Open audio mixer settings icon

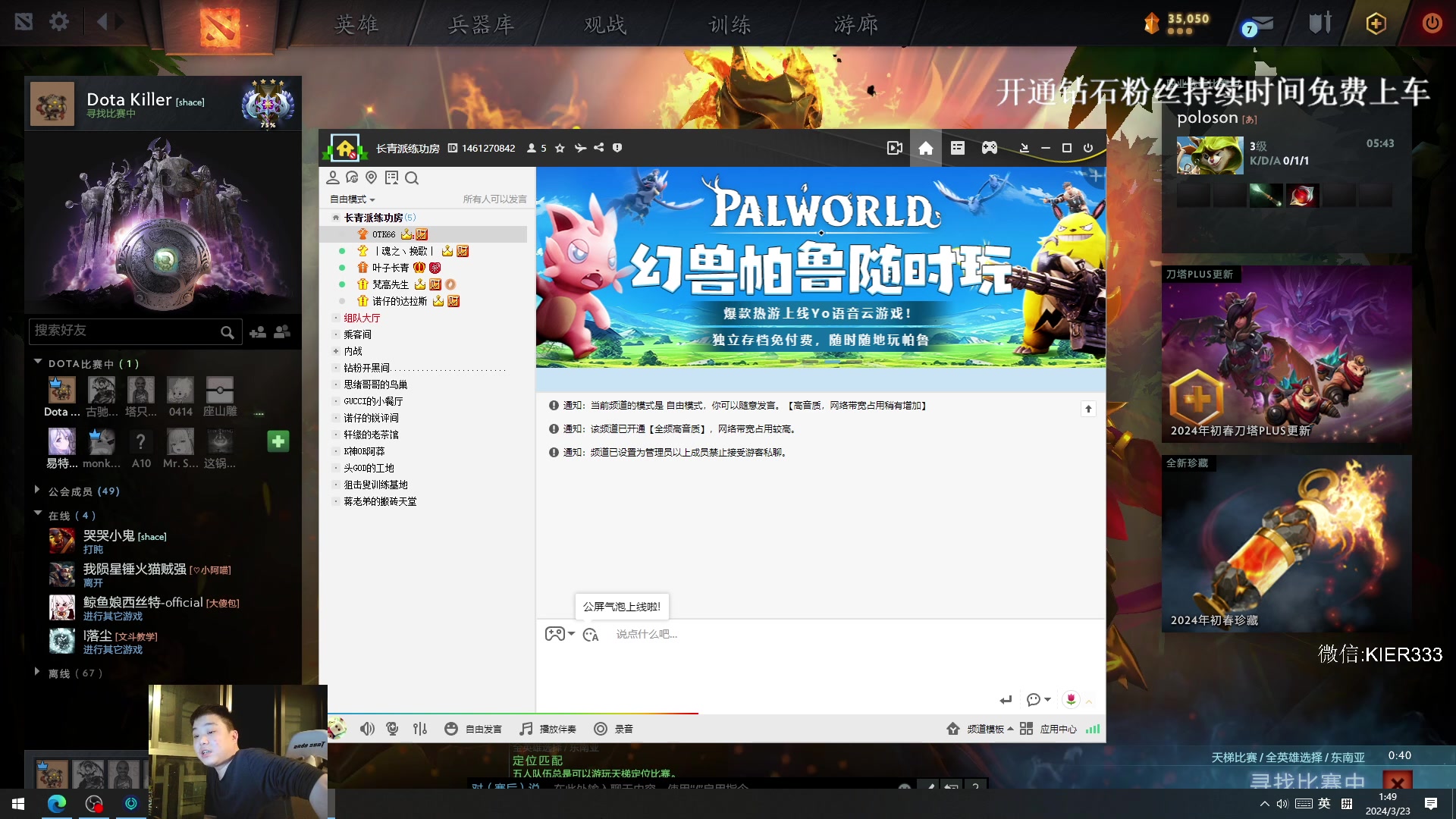(420, 729)
